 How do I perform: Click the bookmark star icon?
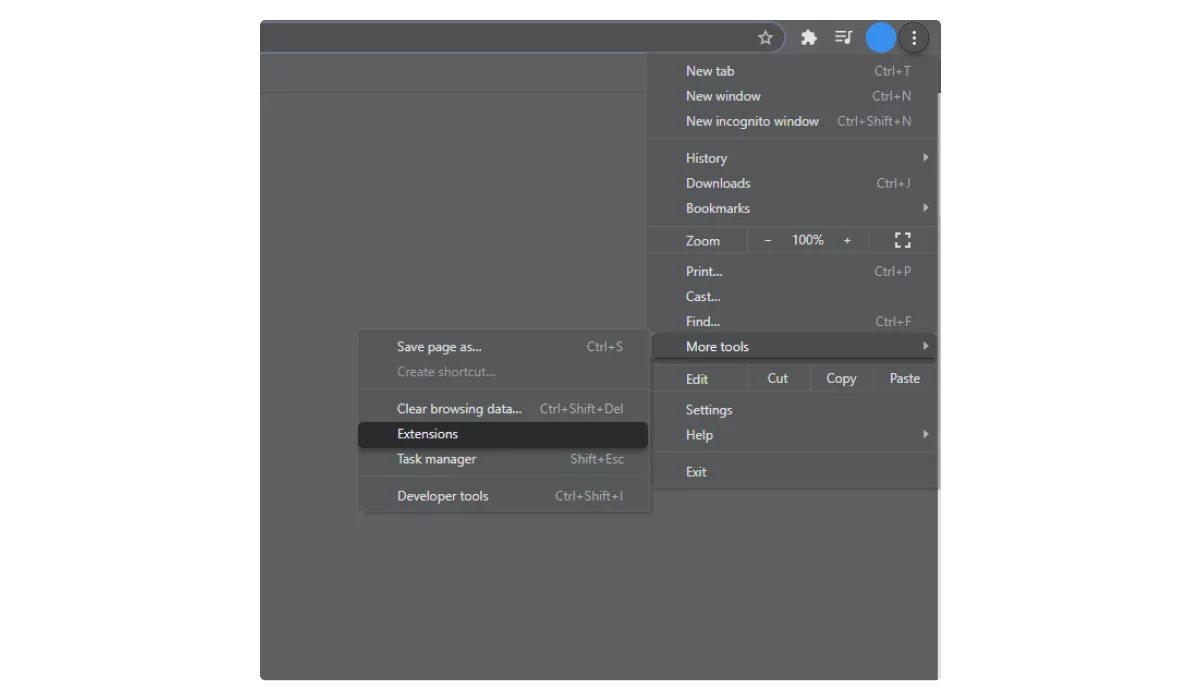pyautogui.click(x=765, y=38)
